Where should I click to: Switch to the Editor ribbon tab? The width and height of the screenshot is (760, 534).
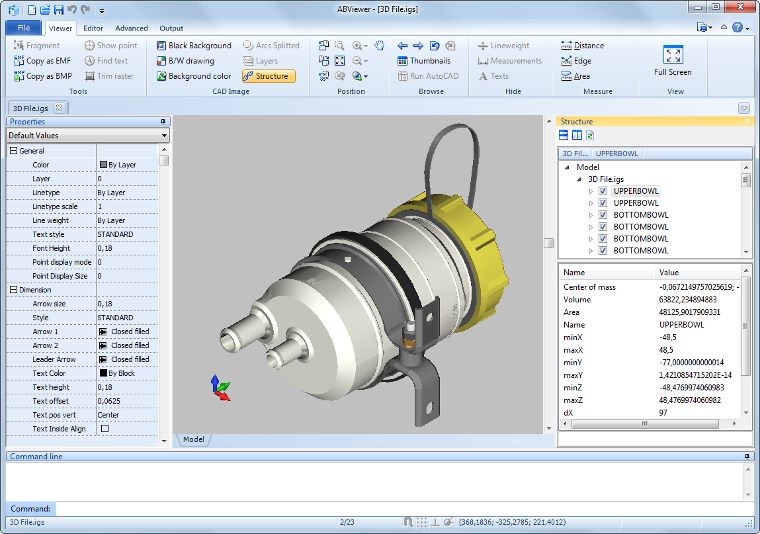tap(93, 28)
